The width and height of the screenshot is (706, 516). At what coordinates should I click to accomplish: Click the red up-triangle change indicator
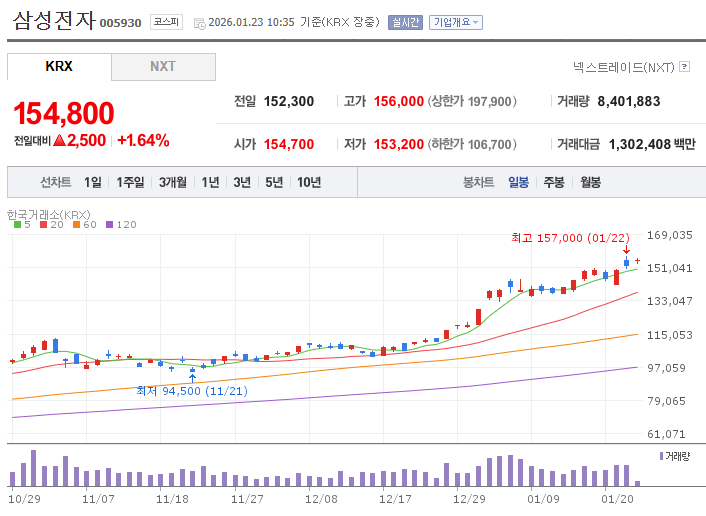tap(59, 140)
